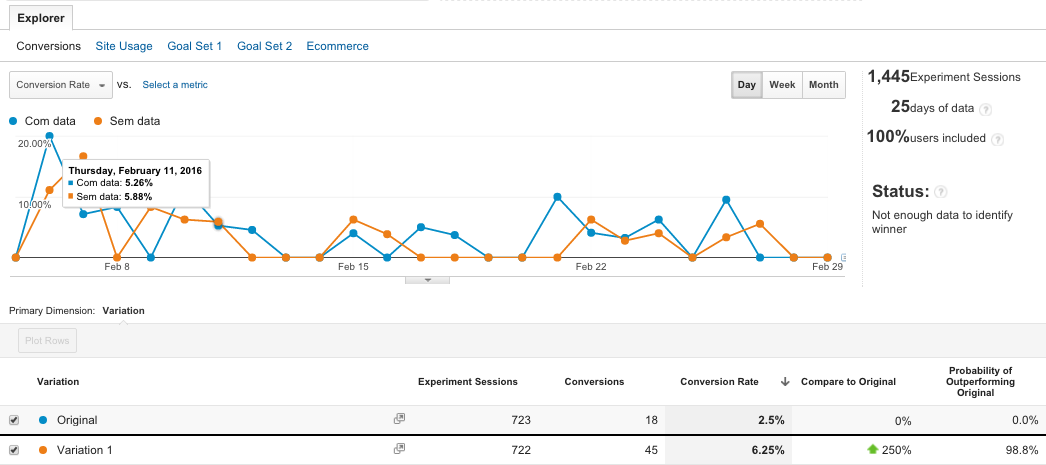
Task: Click the help icon next to Status
Action: click(x=941, y=192)
